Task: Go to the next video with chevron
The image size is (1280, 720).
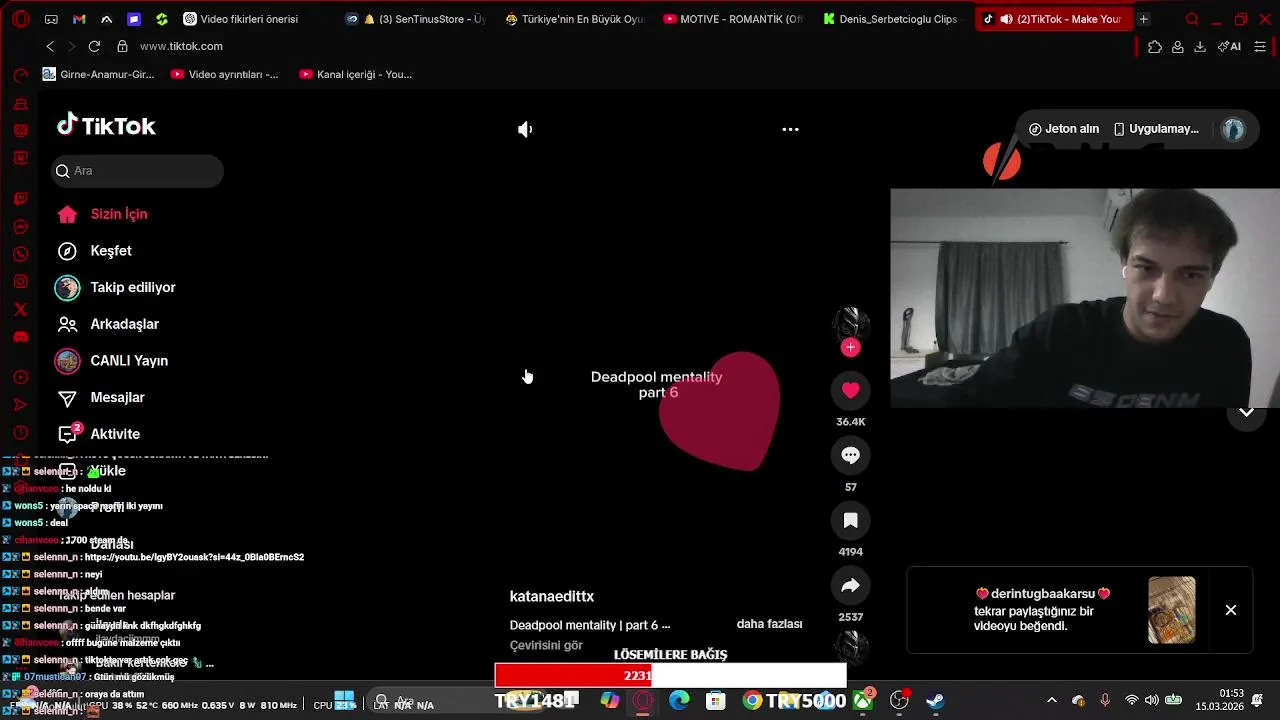Action: 1246,412
